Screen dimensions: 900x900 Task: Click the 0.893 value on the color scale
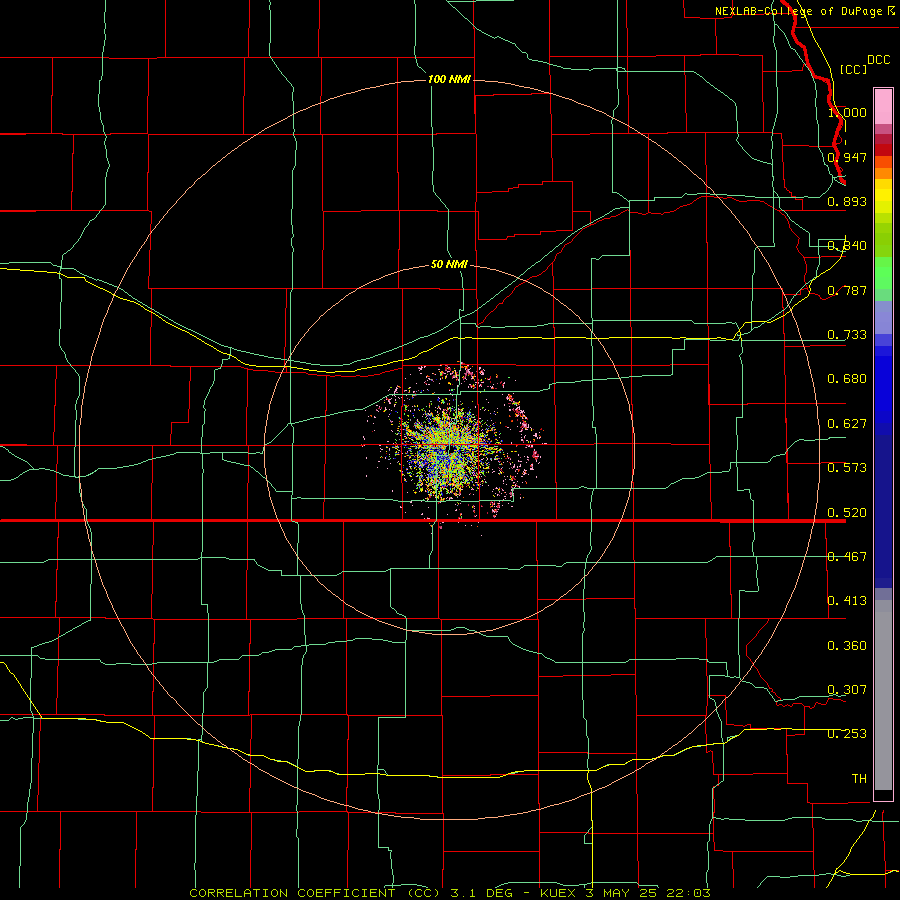847,201
